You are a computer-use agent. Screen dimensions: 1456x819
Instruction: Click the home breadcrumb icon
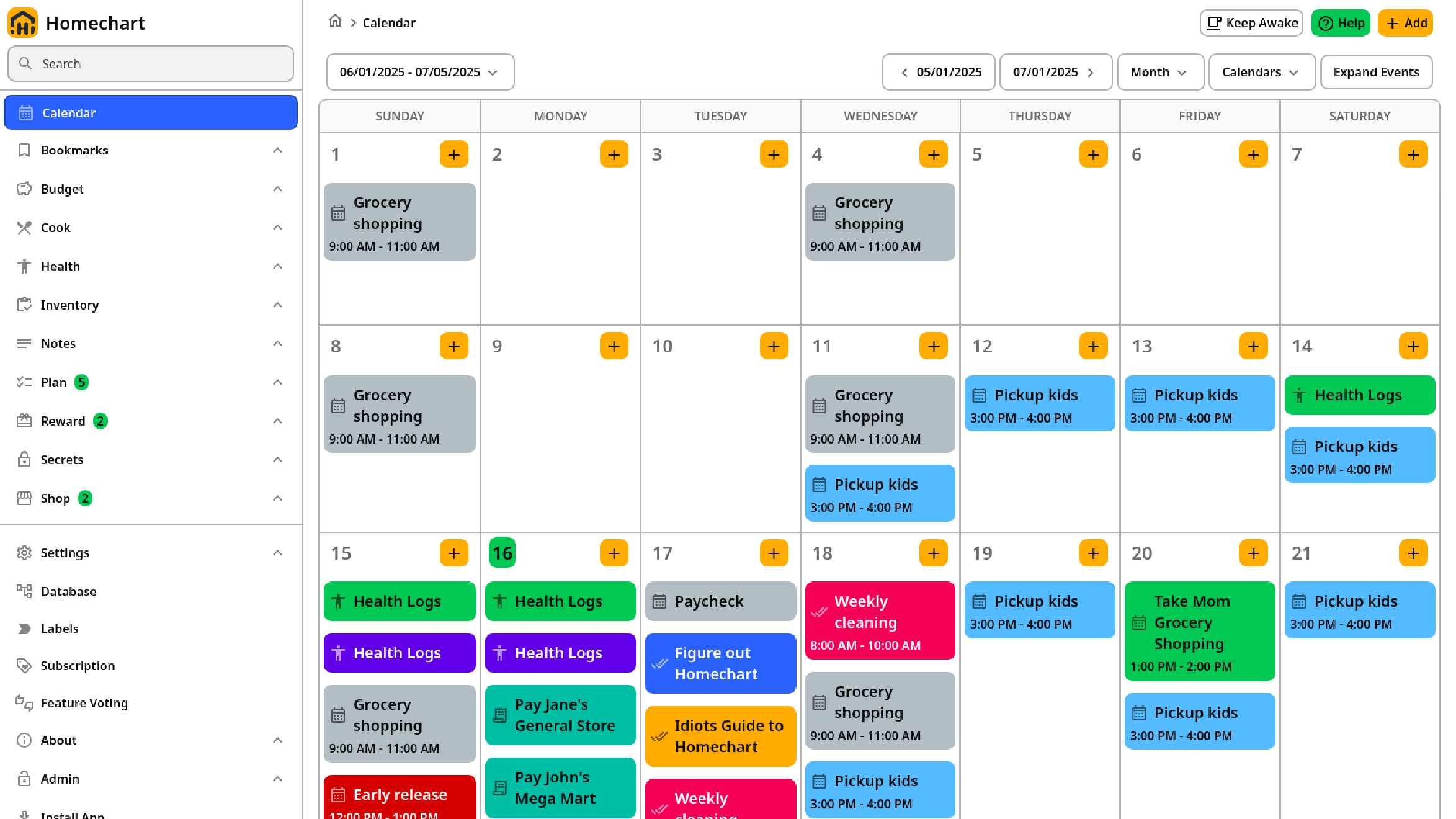point(335,22)
